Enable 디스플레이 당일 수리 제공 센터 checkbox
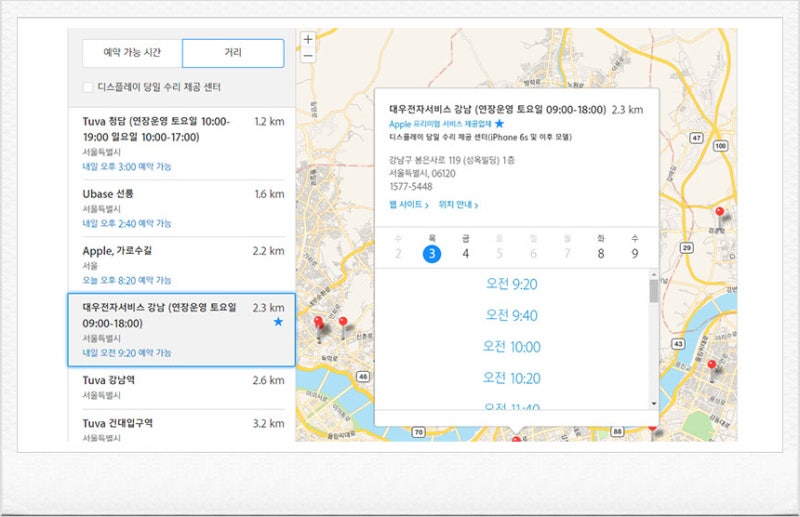Image resolution: width=800 pixels, height=517 pixels. point(88,87)
